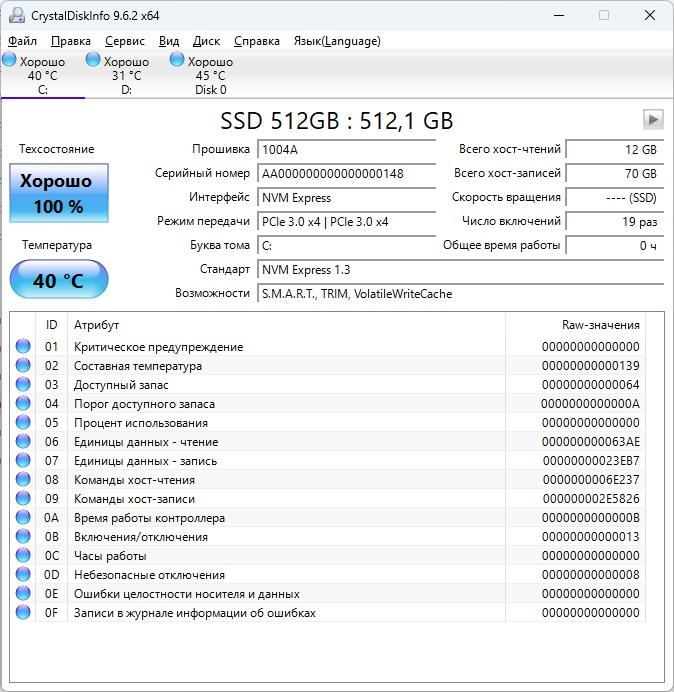Select the Критическое предупреждение row text
674x692 pixels.
click(158, 347)
